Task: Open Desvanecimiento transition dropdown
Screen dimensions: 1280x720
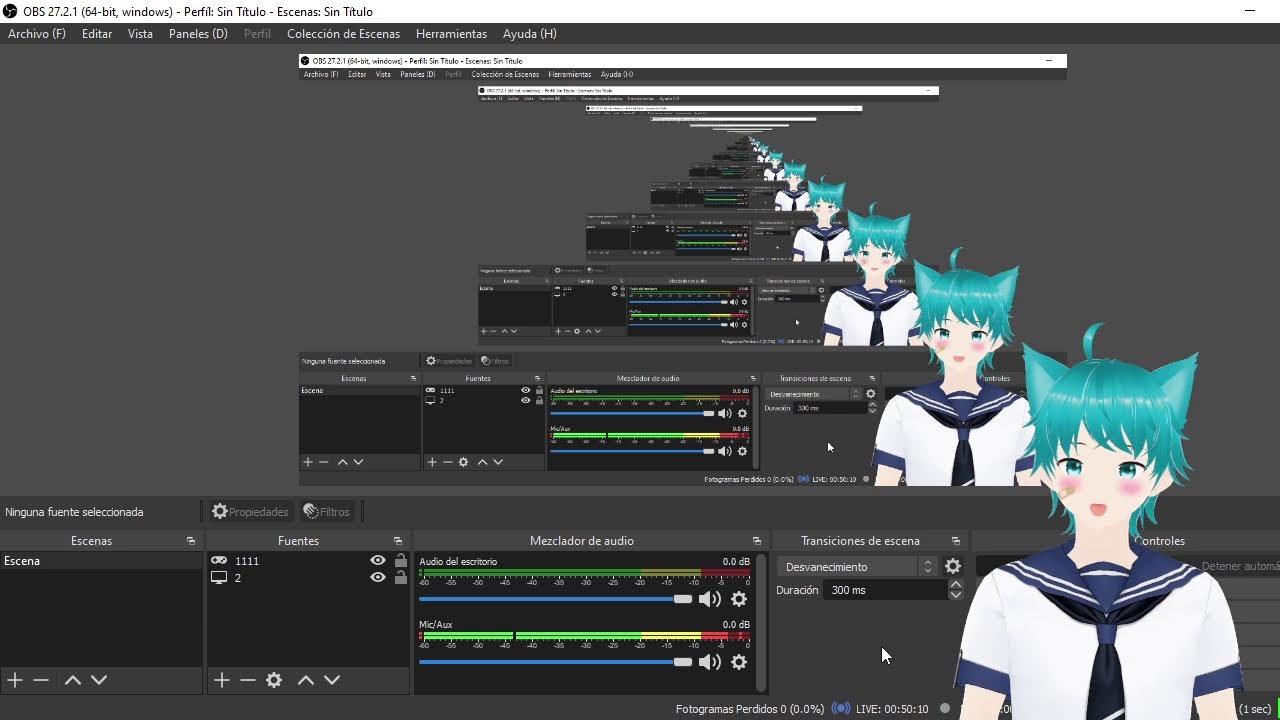Action: pos(858,567)
